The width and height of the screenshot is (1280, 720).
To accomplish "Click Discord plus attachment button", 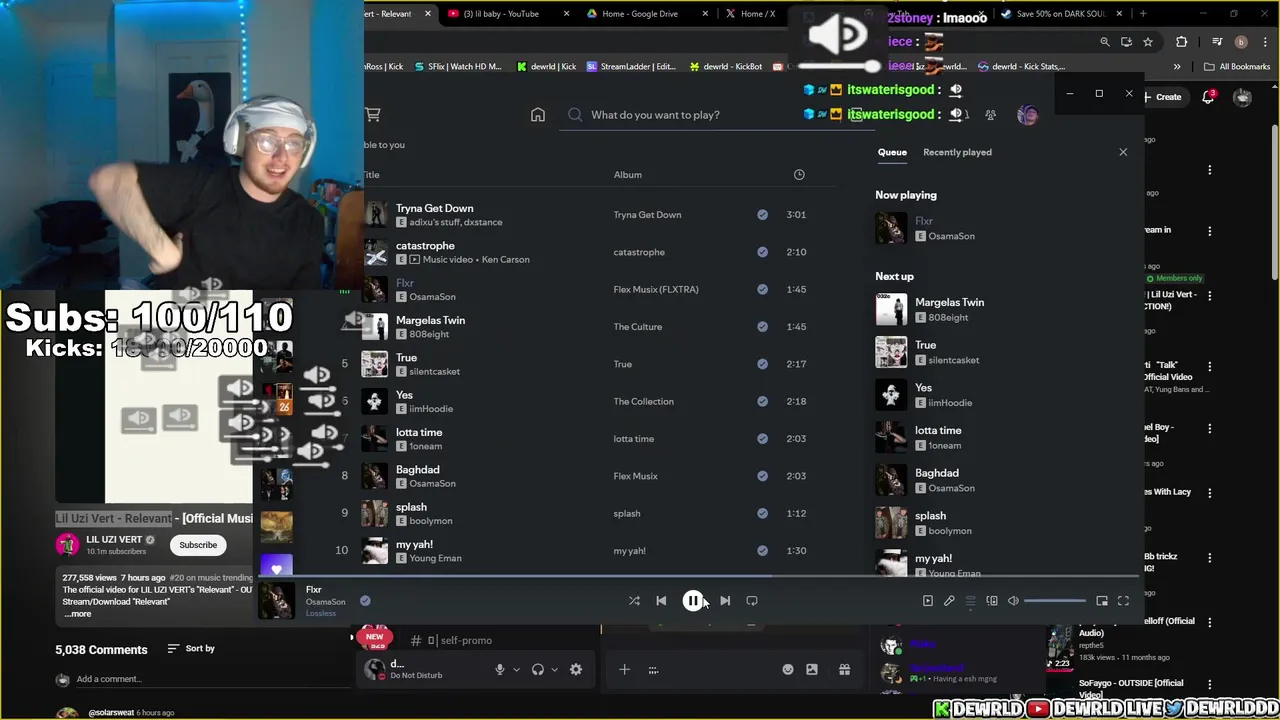I will [624, 670].
